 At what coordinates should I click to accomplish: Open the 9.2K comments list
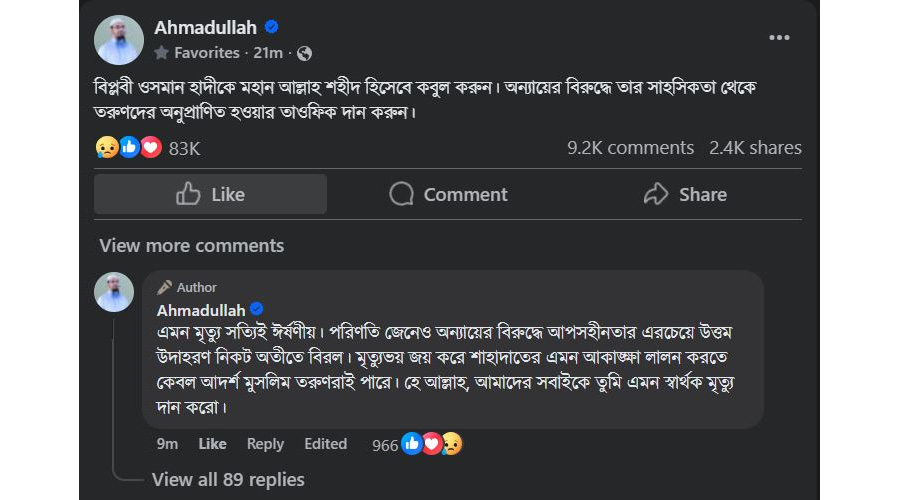[630, 148]
